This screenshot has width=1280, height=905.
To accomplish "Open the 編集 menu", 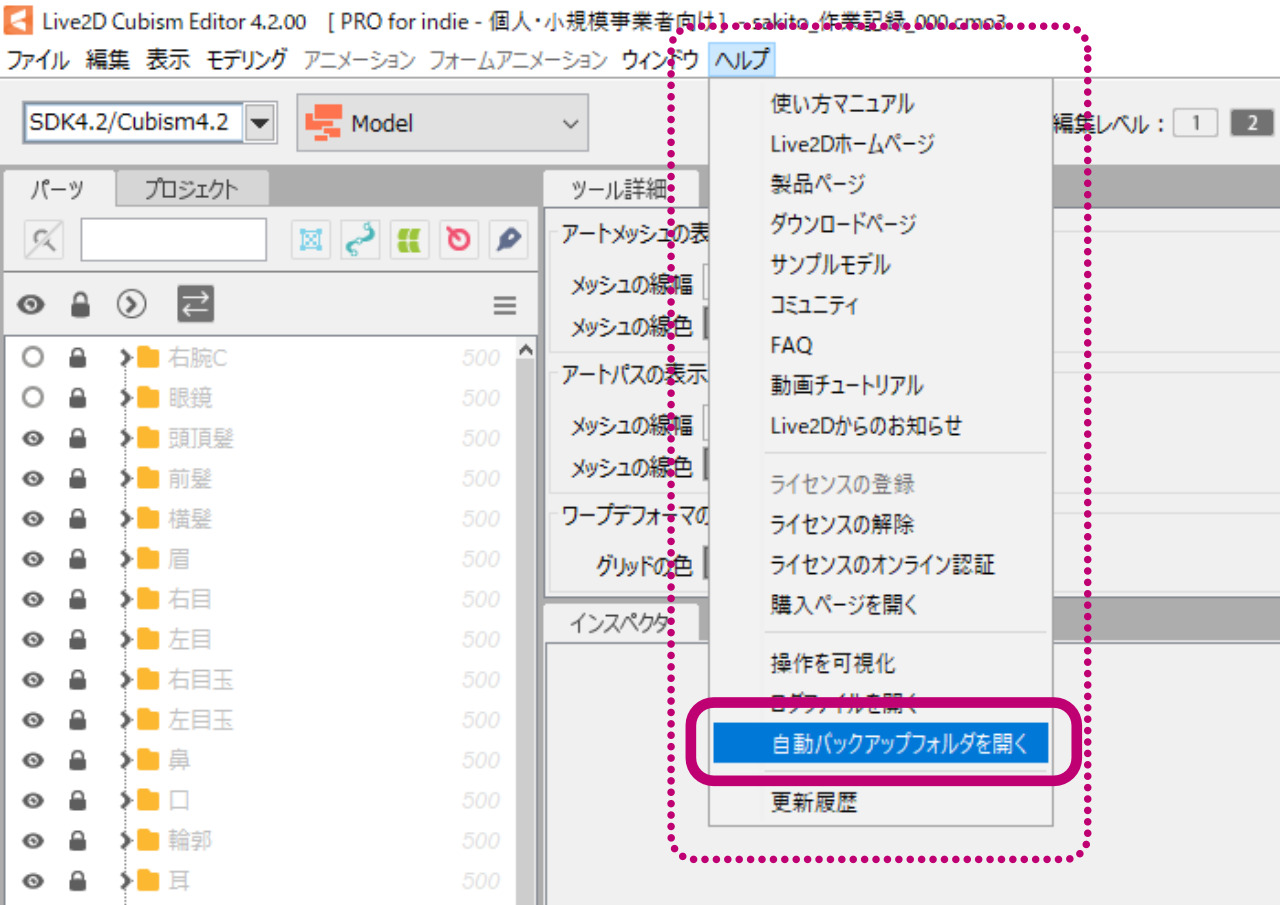I will point(108,60).
